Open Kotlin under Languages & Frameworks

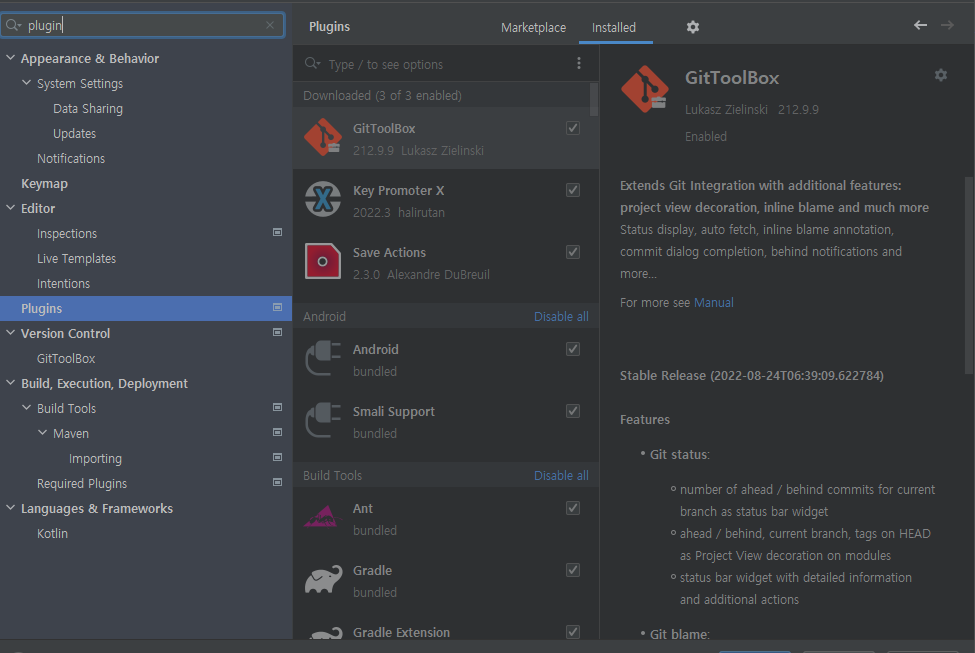point(52,534)
